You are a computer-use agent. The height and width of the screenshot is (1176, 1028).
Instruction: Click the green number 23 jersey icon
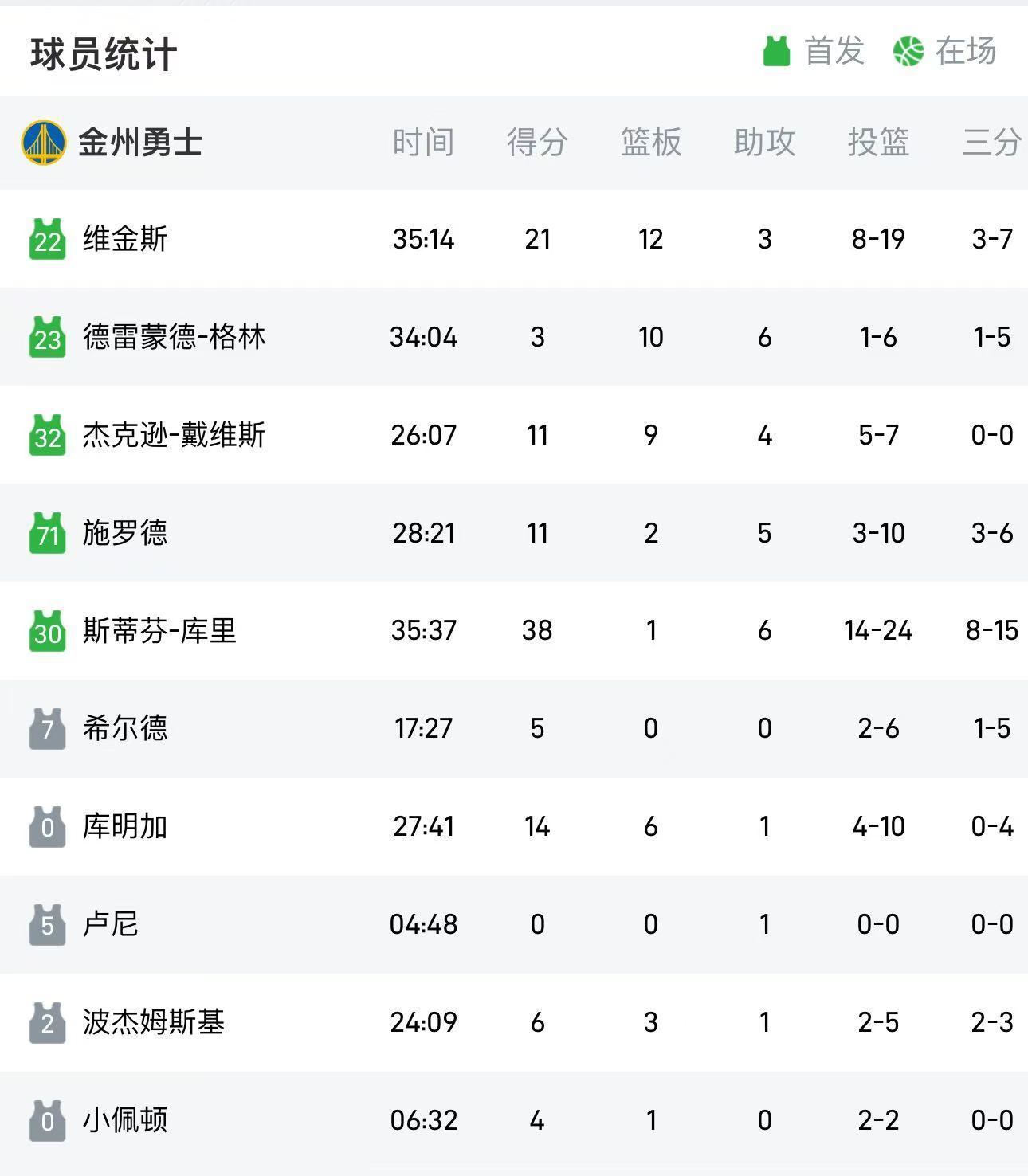pos(47,337)
